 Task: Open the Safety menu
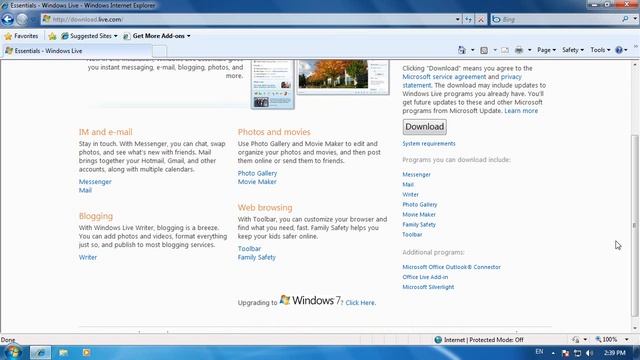(573, 50)
